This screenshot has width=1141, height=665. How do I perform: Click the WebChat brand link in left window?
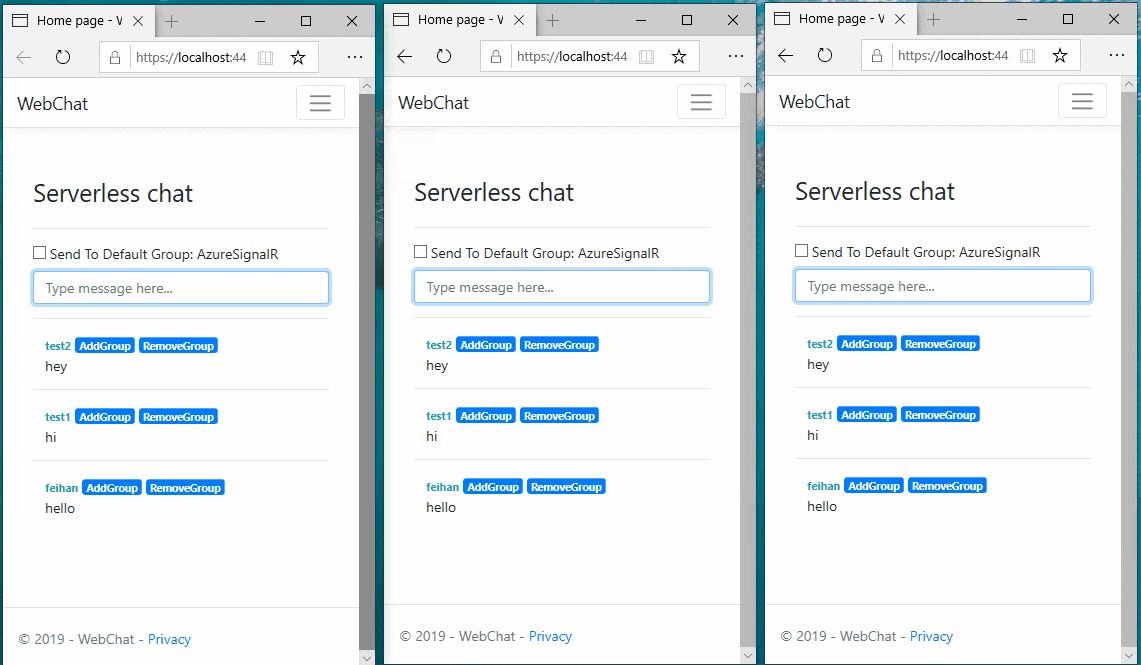pyautogui.click(x=52, y=104)
